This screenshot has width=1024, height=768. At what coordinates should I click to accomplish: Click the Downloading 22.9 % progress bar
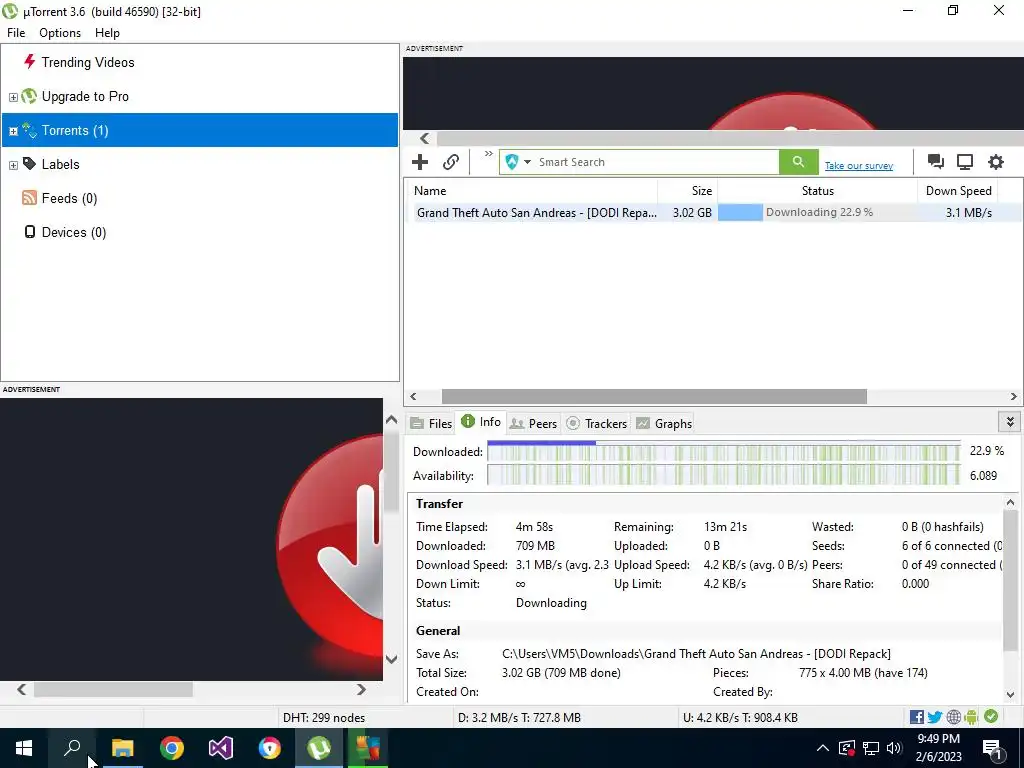818,212
